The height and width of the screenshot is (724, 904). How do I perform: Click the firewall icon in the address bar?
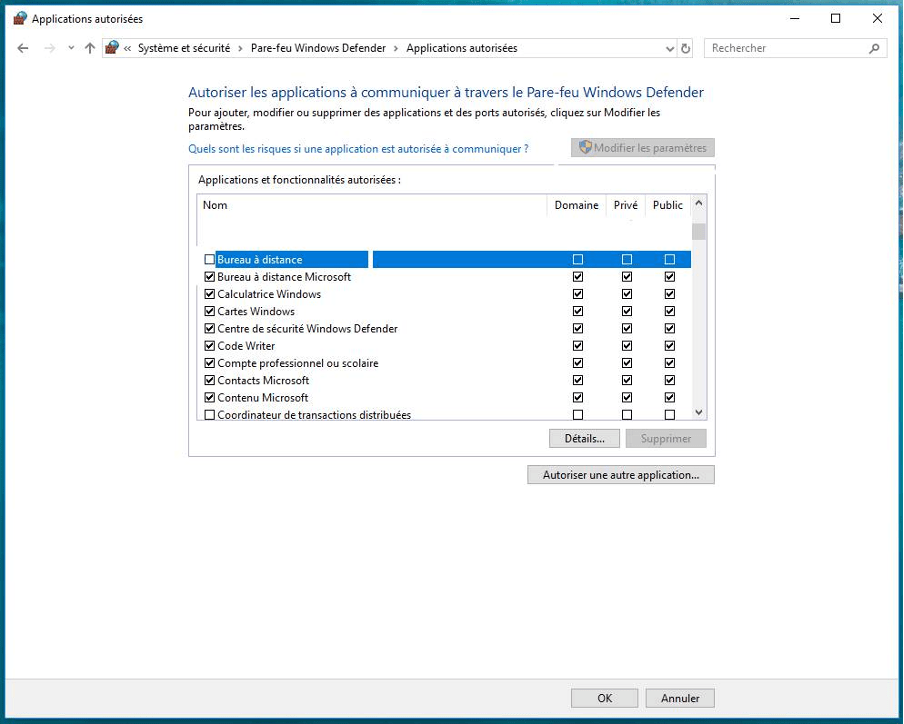click(x=113, y=48)
